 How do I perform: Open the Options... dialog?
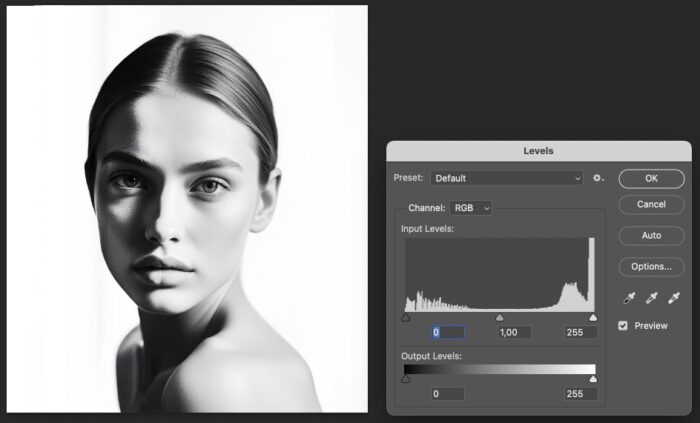tap(651, 267)
